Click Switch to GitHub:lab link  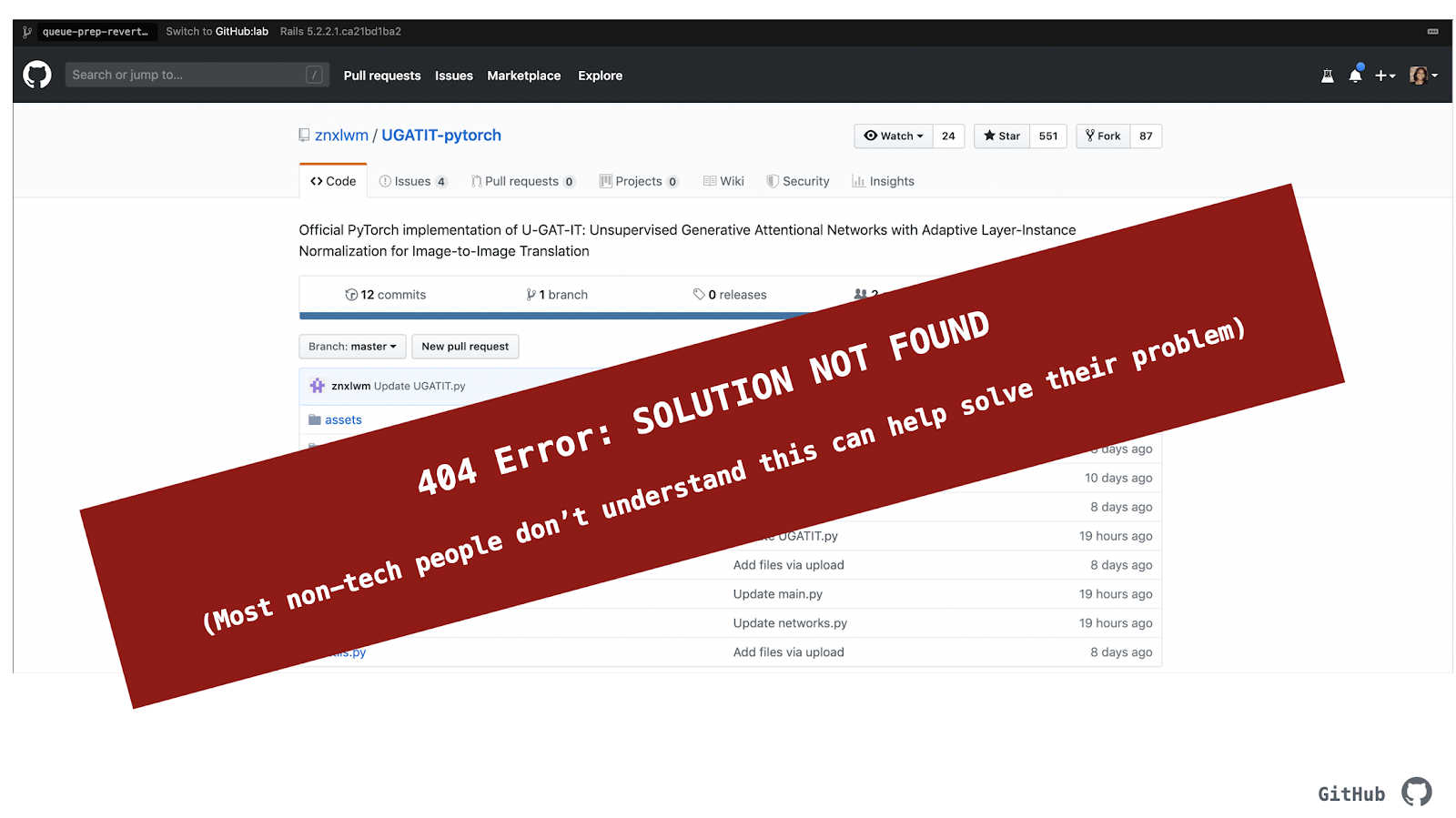[217, 31]
